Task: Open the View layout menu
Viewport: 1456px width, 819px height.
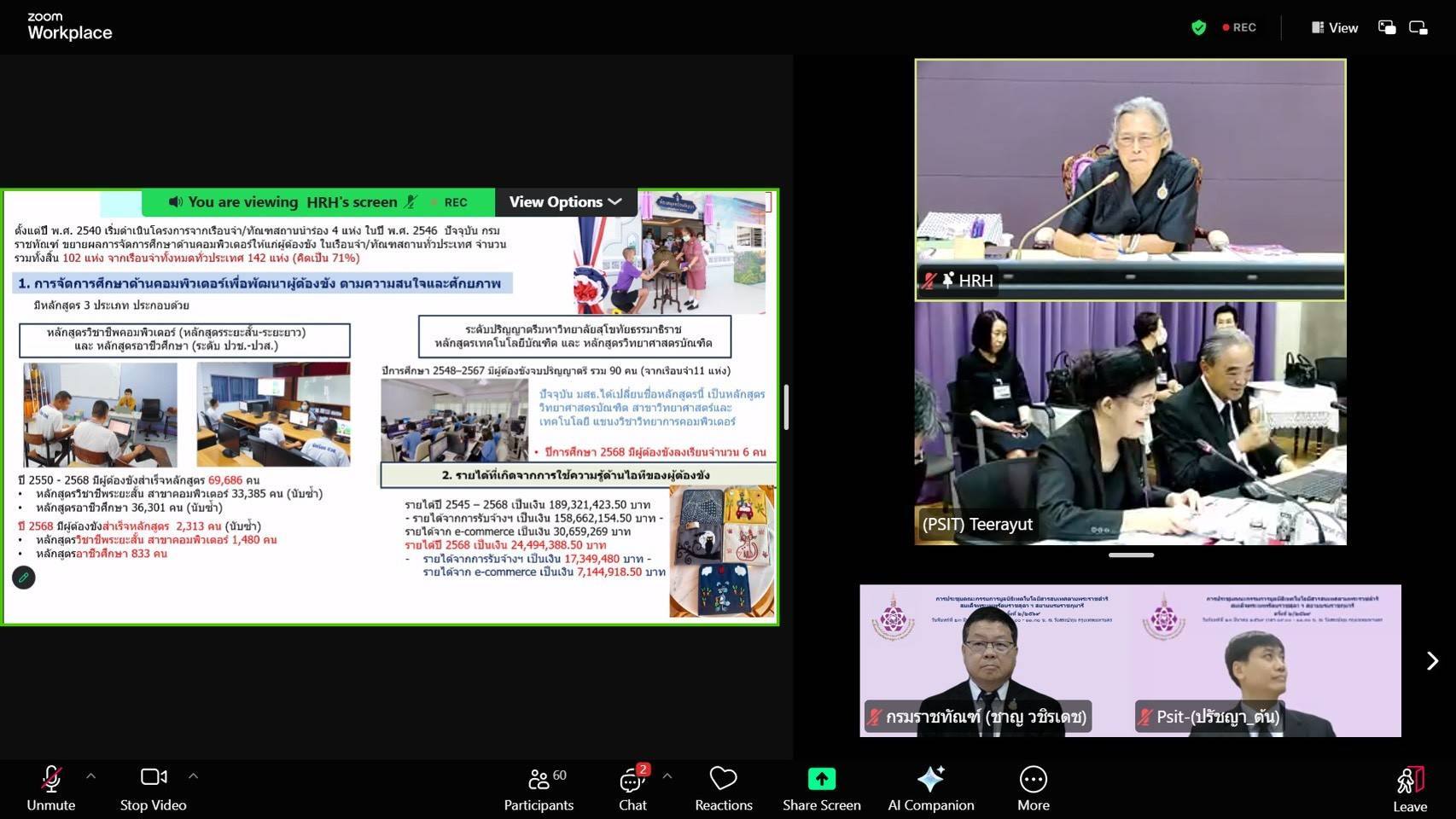Action: tap(1335, 27)
